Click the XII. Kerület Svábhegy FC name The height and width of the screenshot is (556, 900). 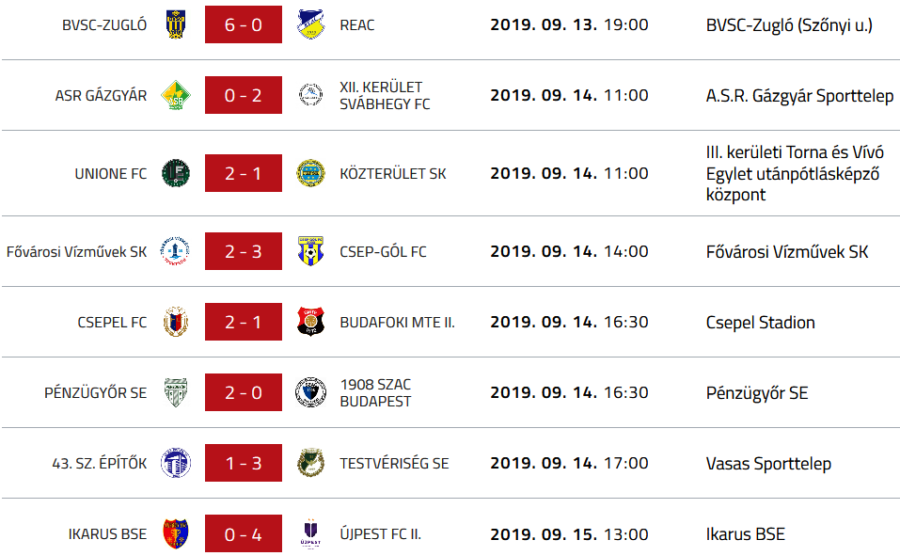(x=385, y=96)
